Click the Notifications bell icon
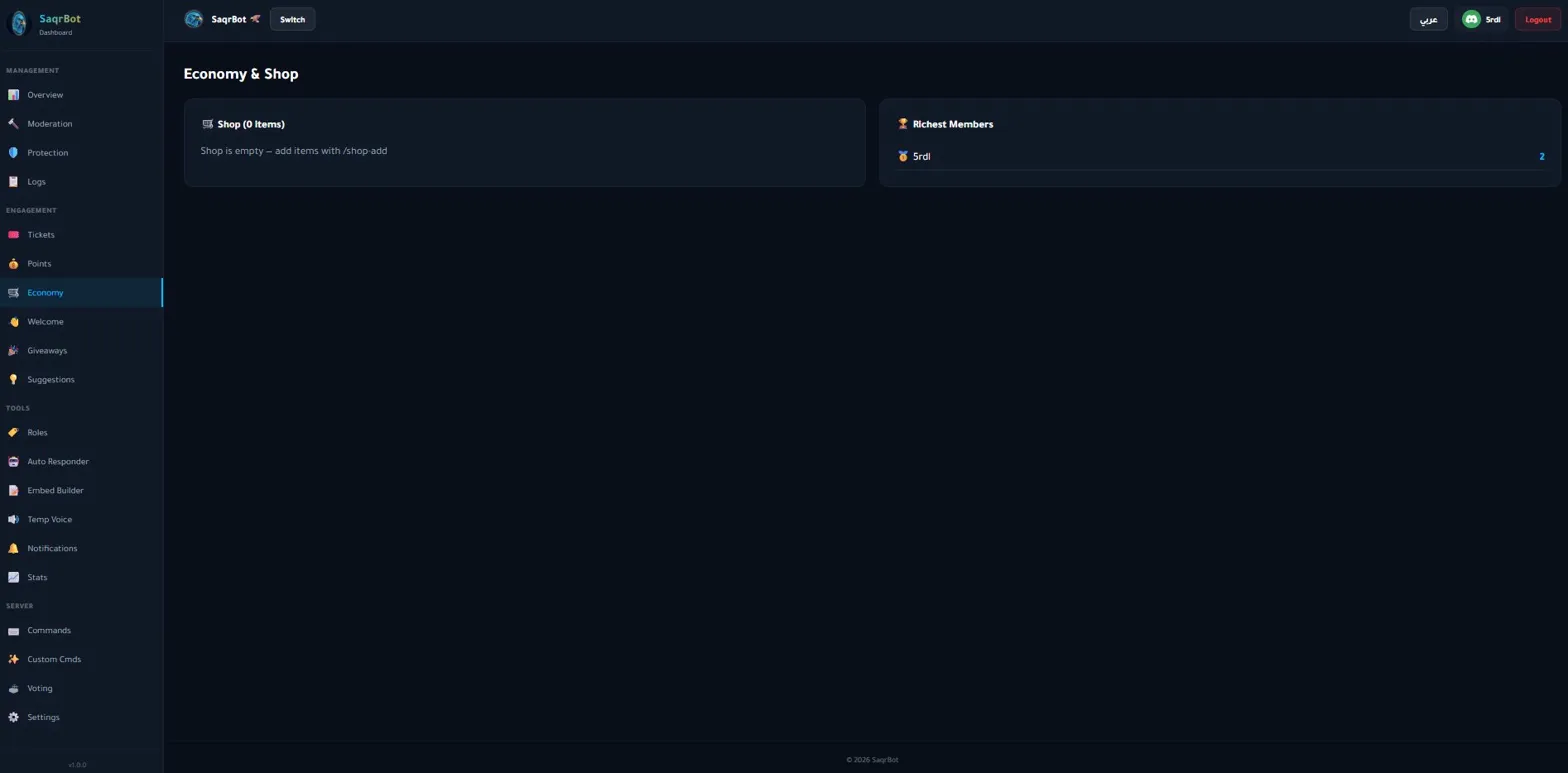1568x773 pixels. point(13,549)
